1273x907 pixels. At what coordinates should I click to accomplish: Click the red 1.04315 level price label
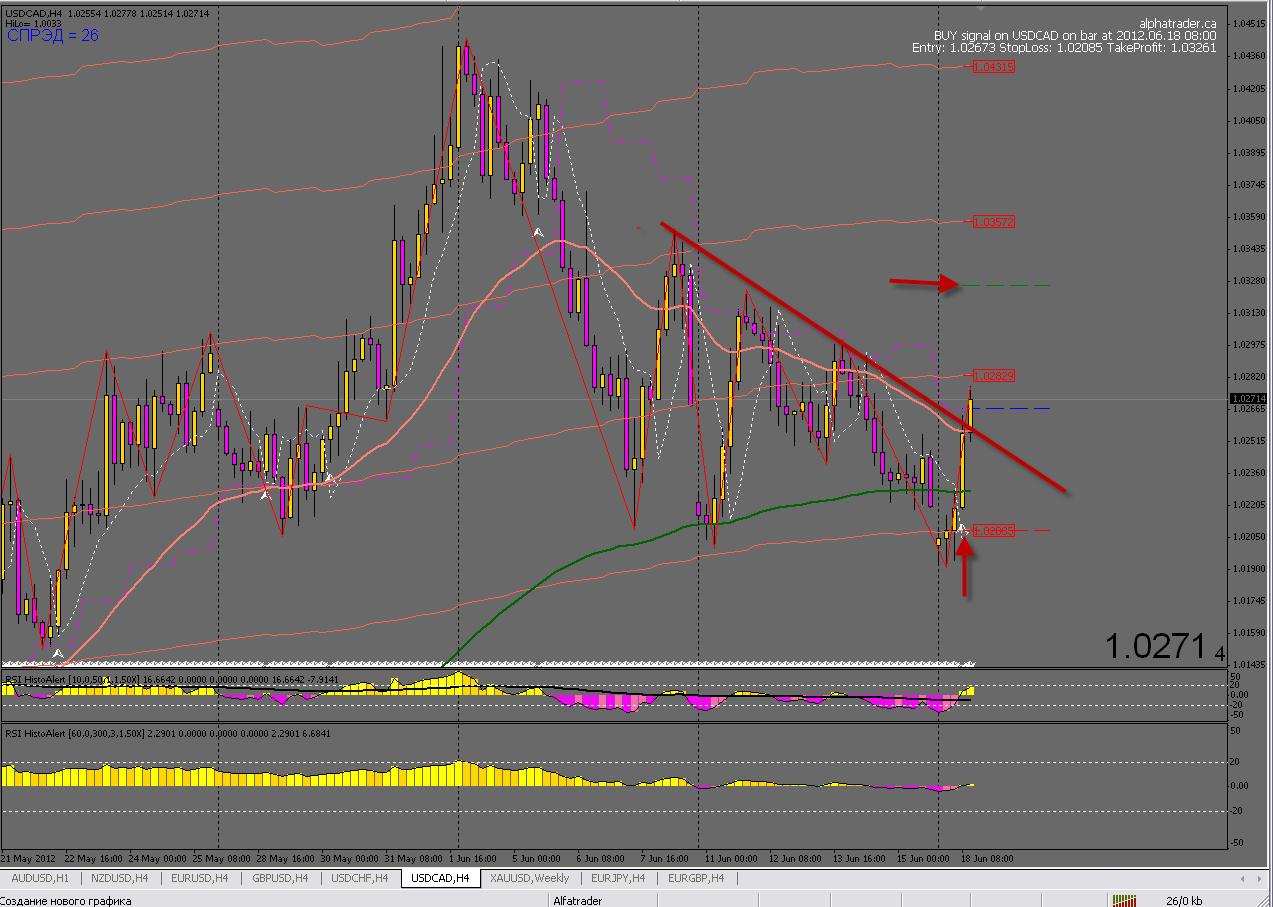(x=994, y=66)
